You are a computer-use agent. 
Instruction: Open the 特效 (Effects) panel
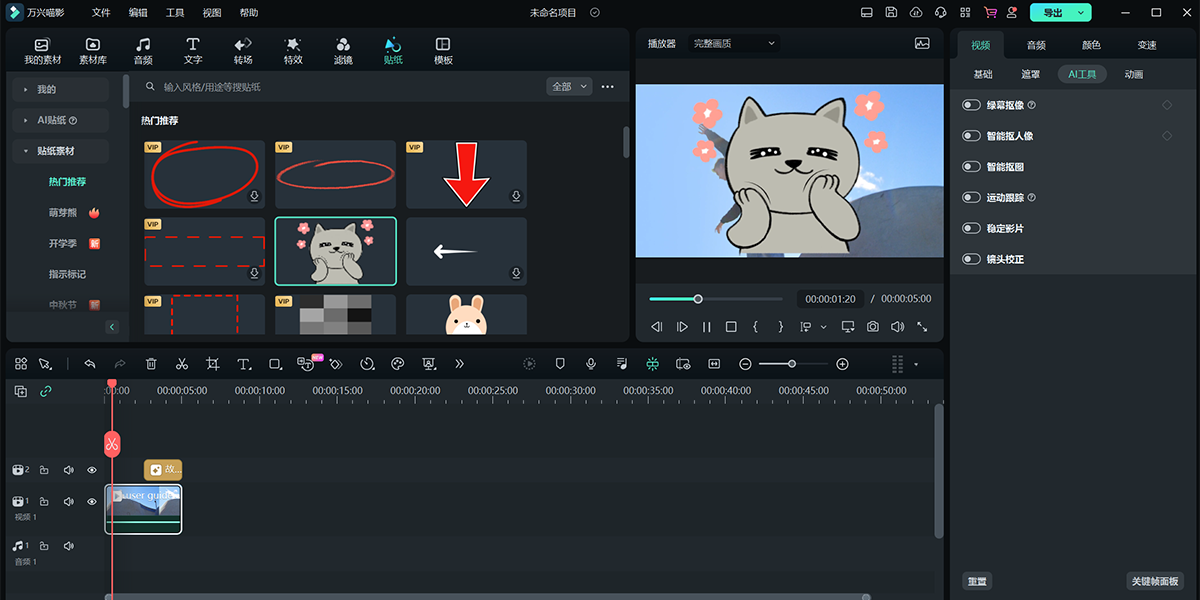click(292, 48)
